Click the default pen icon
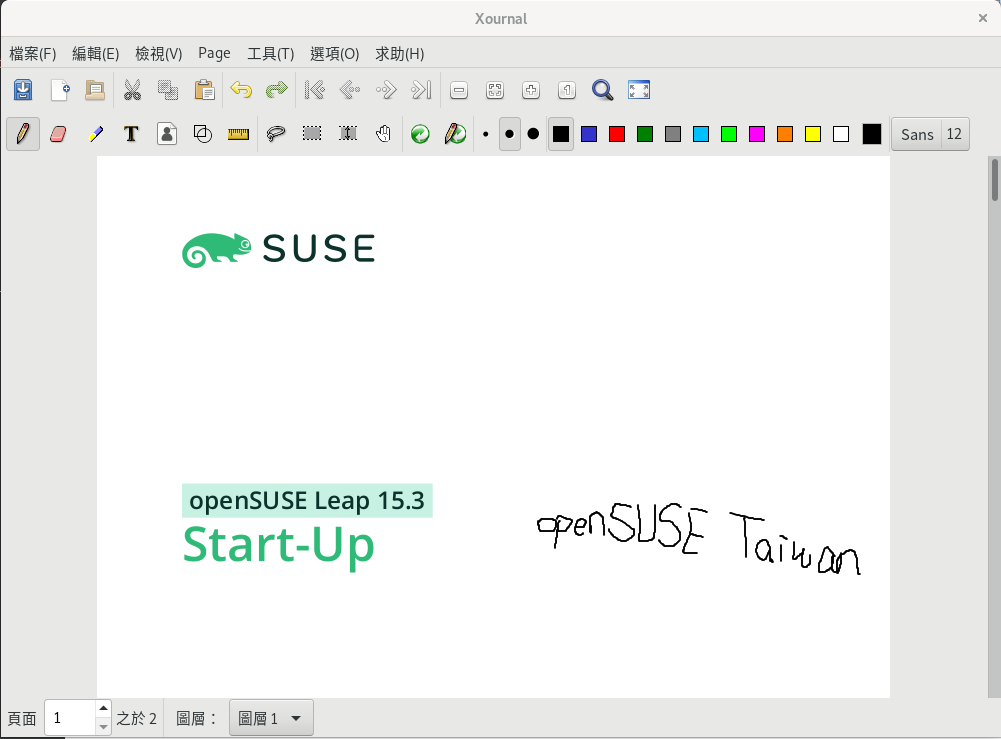 click(x=456, y=134)
